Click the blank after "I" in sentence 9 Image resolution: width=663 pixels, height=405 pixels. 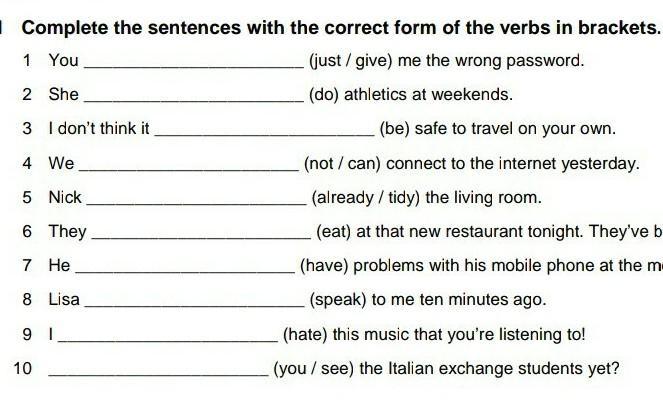pos(171,335)
